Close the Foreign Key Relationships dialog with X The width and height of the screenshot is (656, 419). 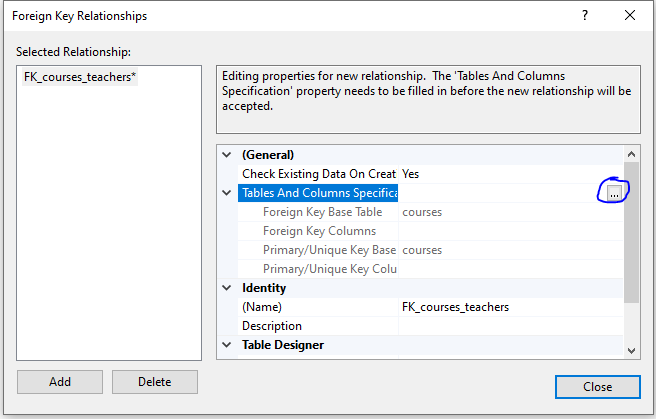tap(629, 16)
